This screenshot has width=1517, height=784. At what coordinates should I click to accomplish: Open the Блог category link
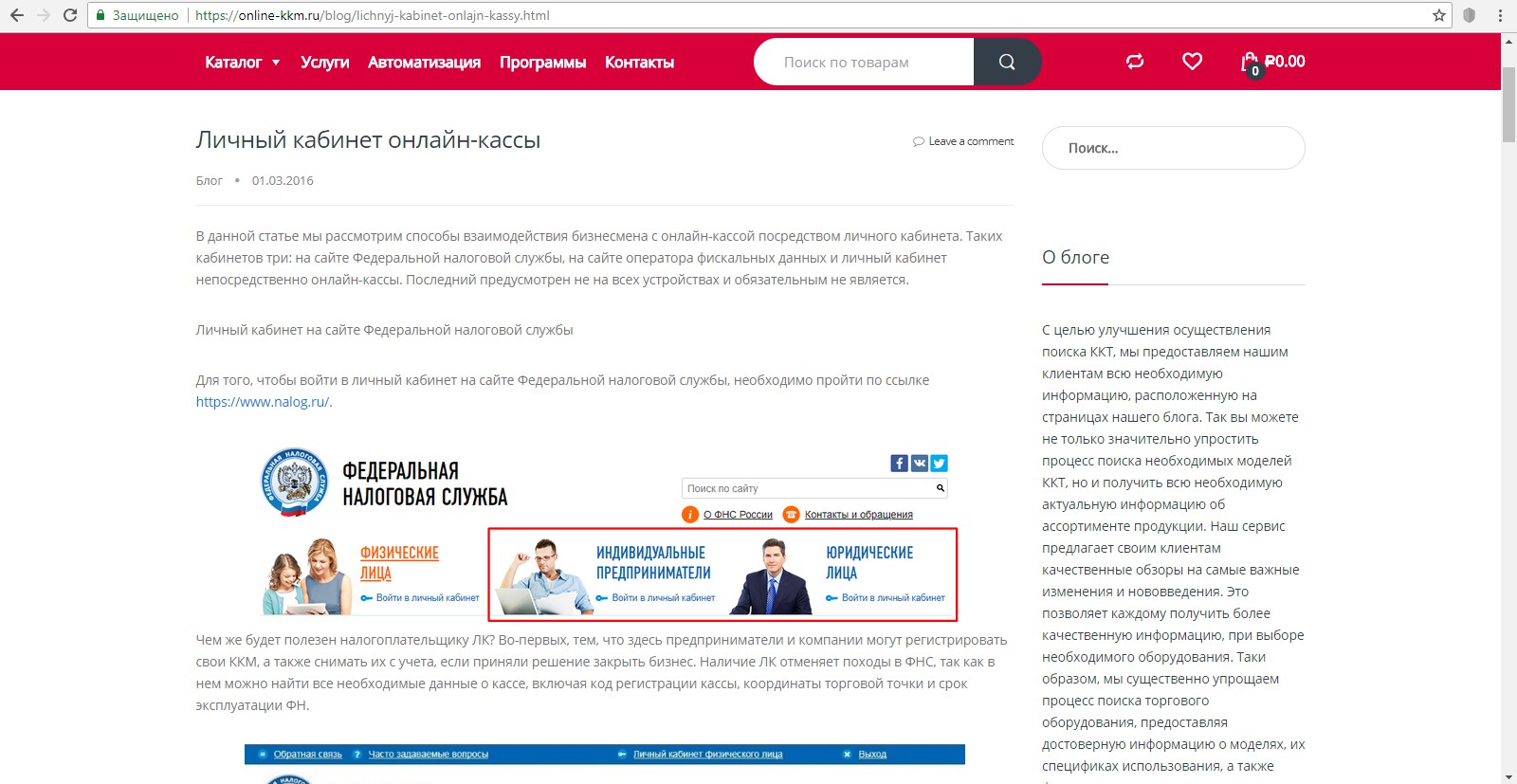click(209, 180)
